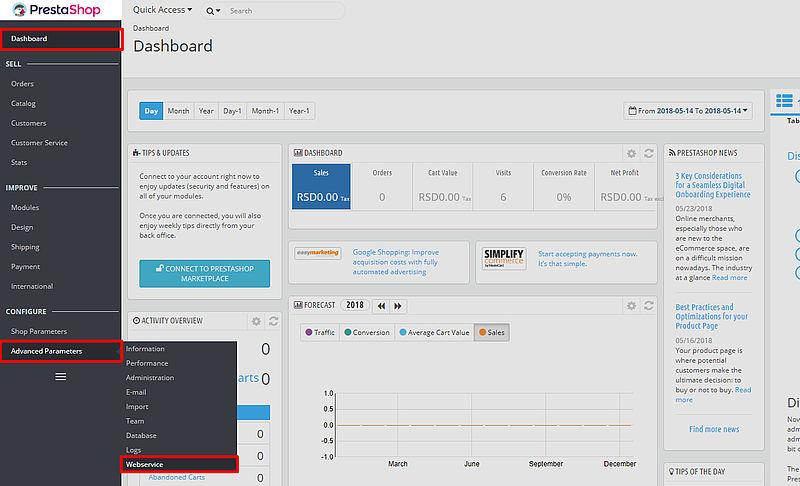Toggle the Conversion series in Forecast chart
The image size is (800, 486).
click(x=366, y=332)
